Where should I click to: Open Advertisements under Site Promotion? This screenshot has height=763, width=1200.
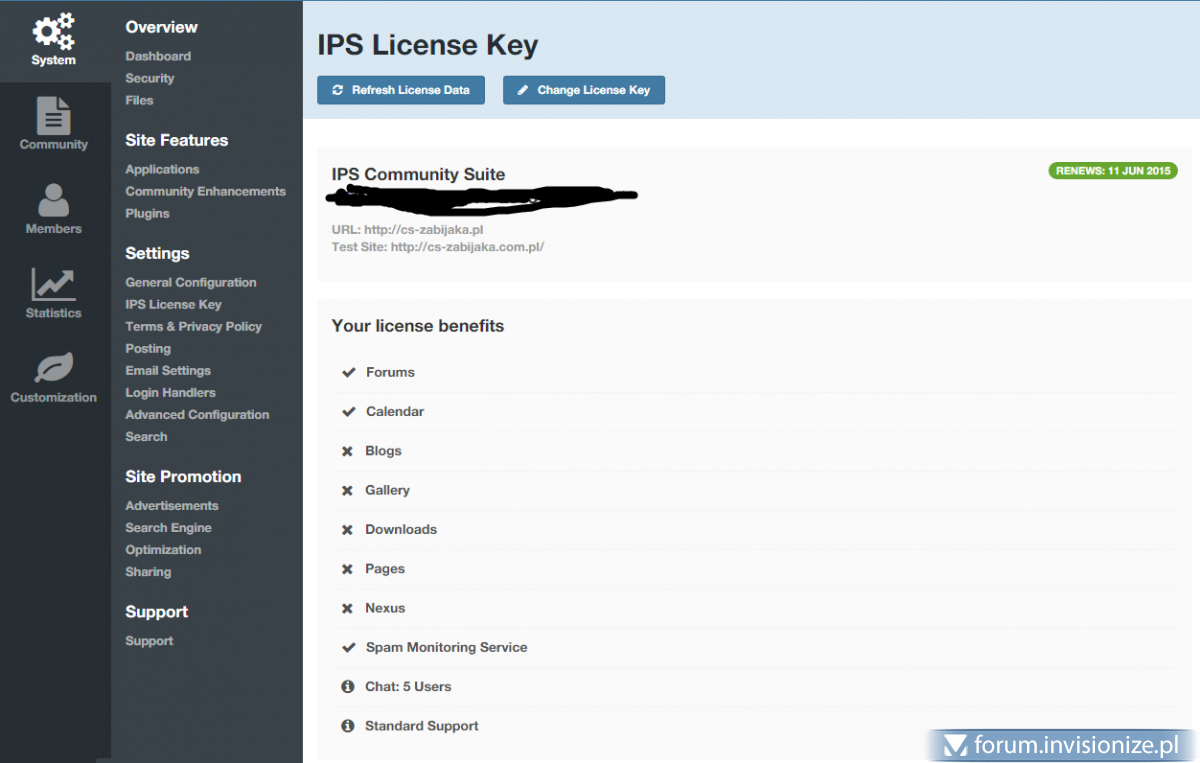click(171, 505)
